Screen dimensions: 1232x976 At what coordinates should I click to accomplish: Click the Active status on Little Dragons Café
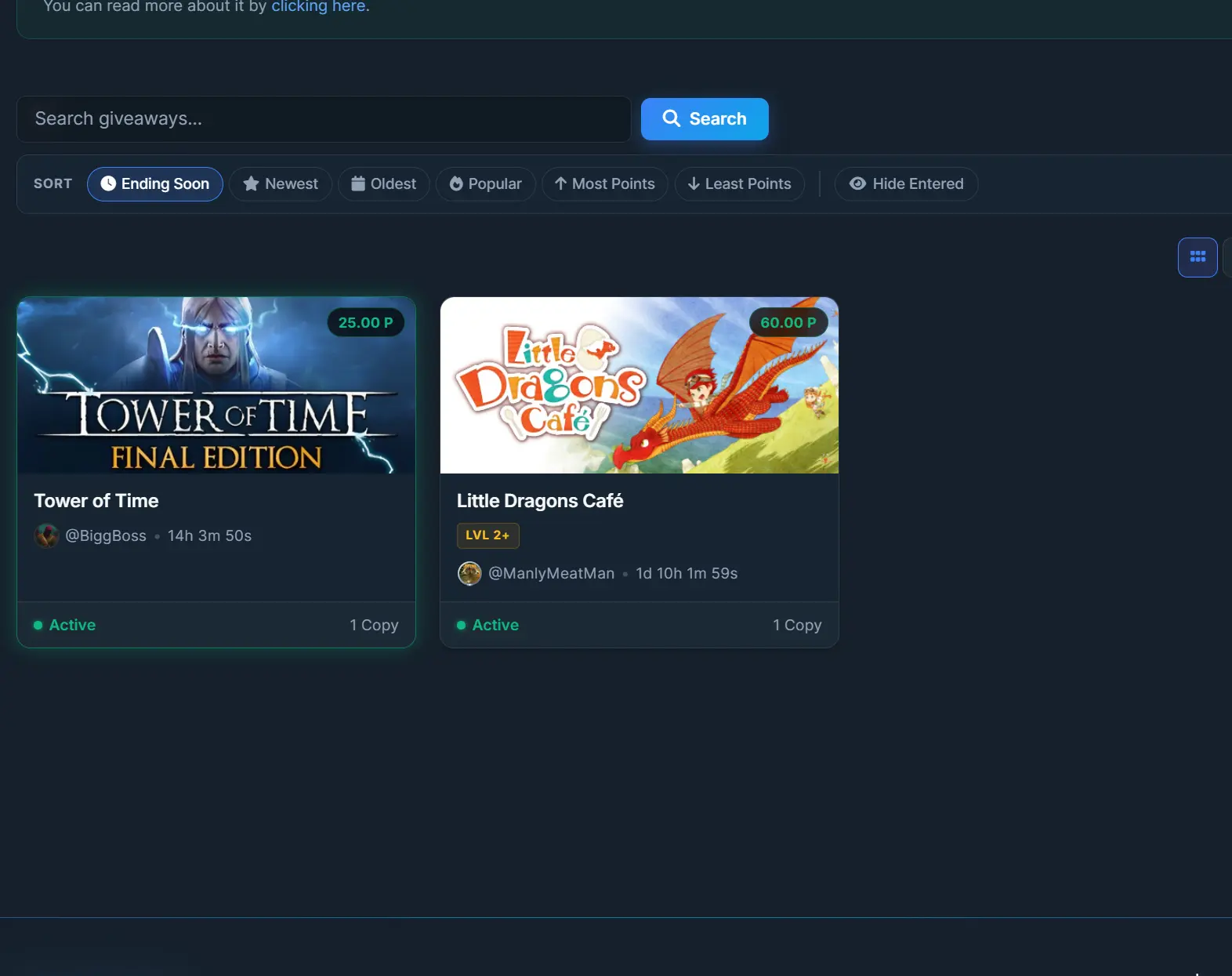coord(488,625)
